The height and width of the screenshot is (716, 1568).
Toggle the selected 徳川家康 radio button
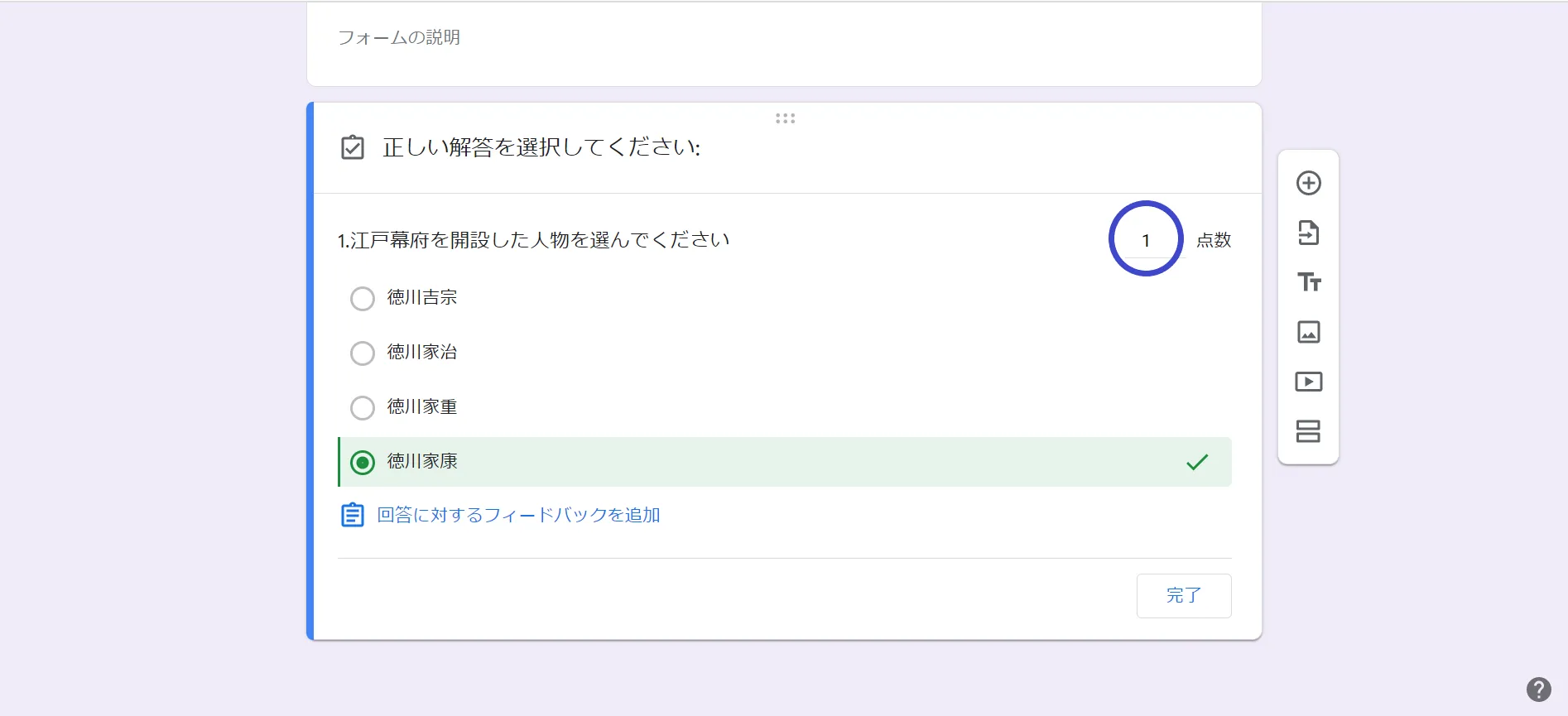pyautogui.click(x=363, y=462)
